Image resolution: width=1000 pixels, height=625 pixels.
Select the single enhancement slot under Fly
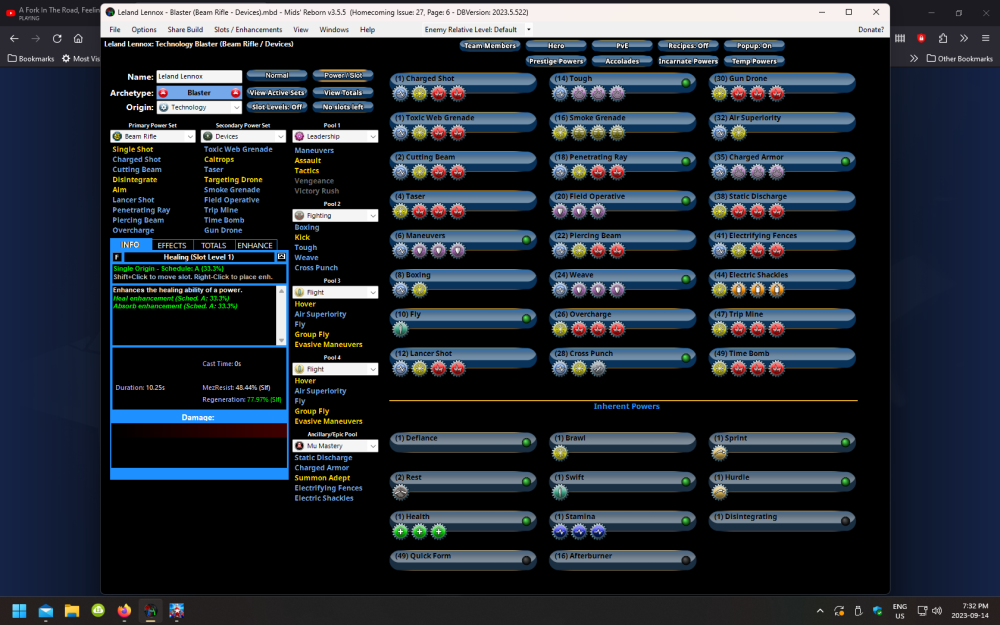[401, 329]
